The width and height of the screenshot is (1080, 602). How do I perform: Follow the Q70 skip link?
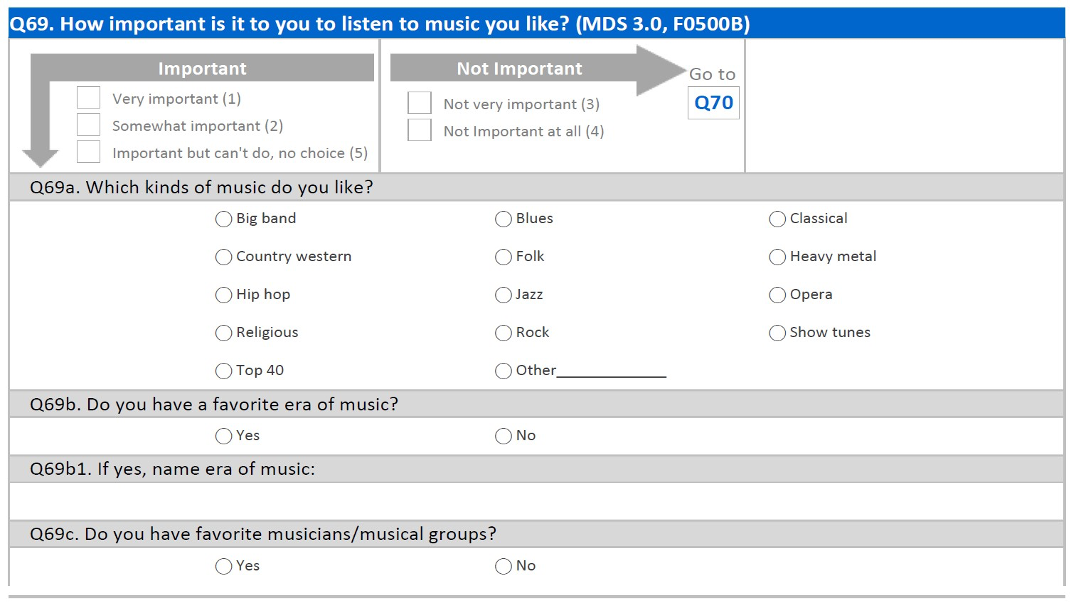(x=714, y=102)
